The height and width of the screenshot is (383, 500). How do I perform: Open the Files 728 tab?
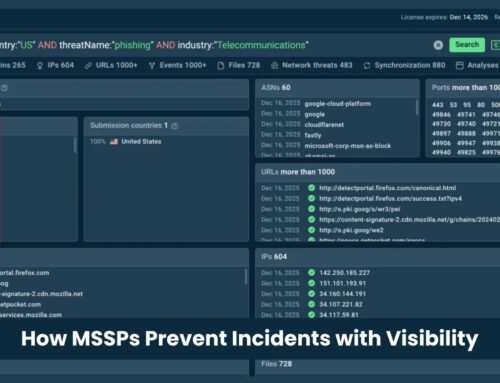coord(239,65)
